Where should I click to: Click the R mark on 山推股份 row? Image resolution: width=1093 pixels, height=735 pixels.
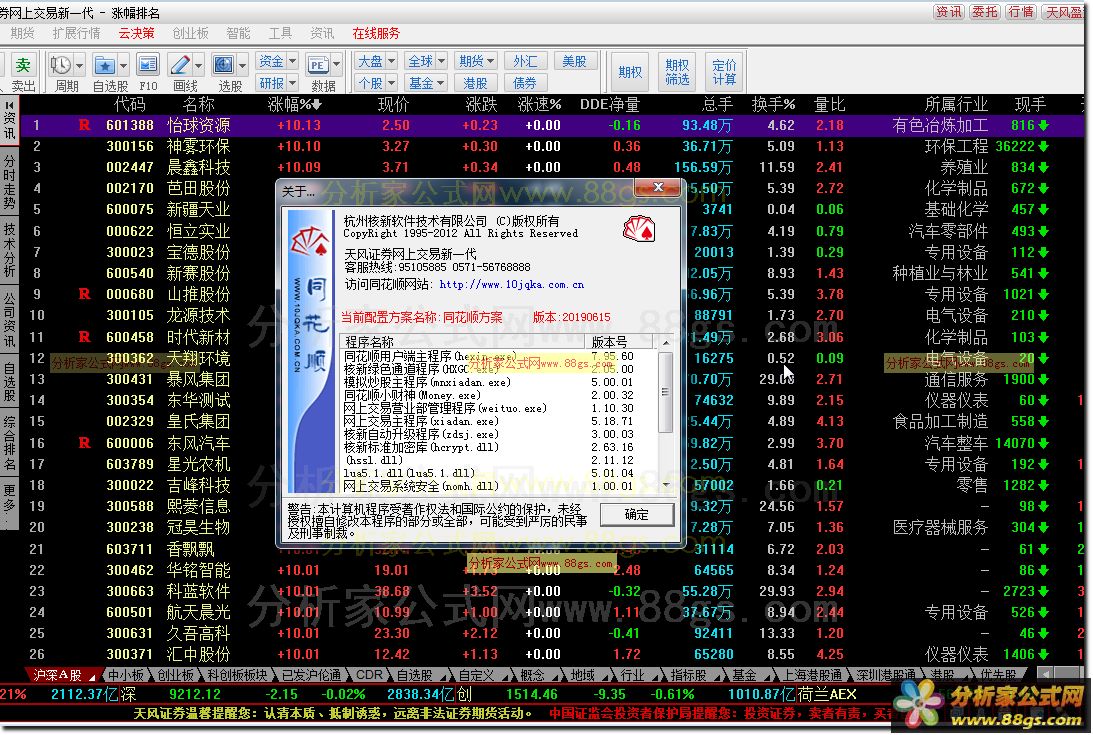[x=84, y=294]
